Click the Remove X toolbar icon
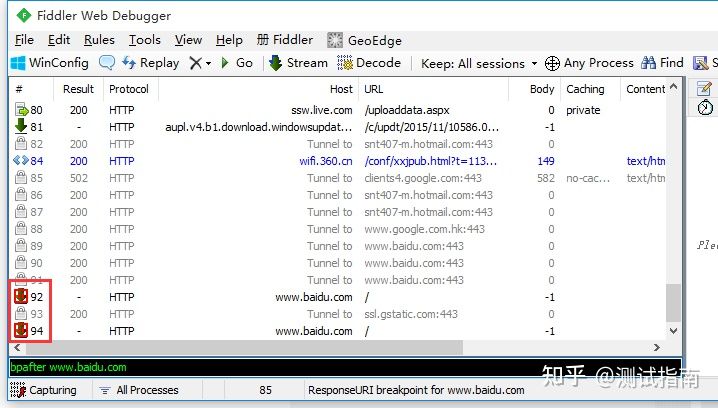 (x=196, y=63)
